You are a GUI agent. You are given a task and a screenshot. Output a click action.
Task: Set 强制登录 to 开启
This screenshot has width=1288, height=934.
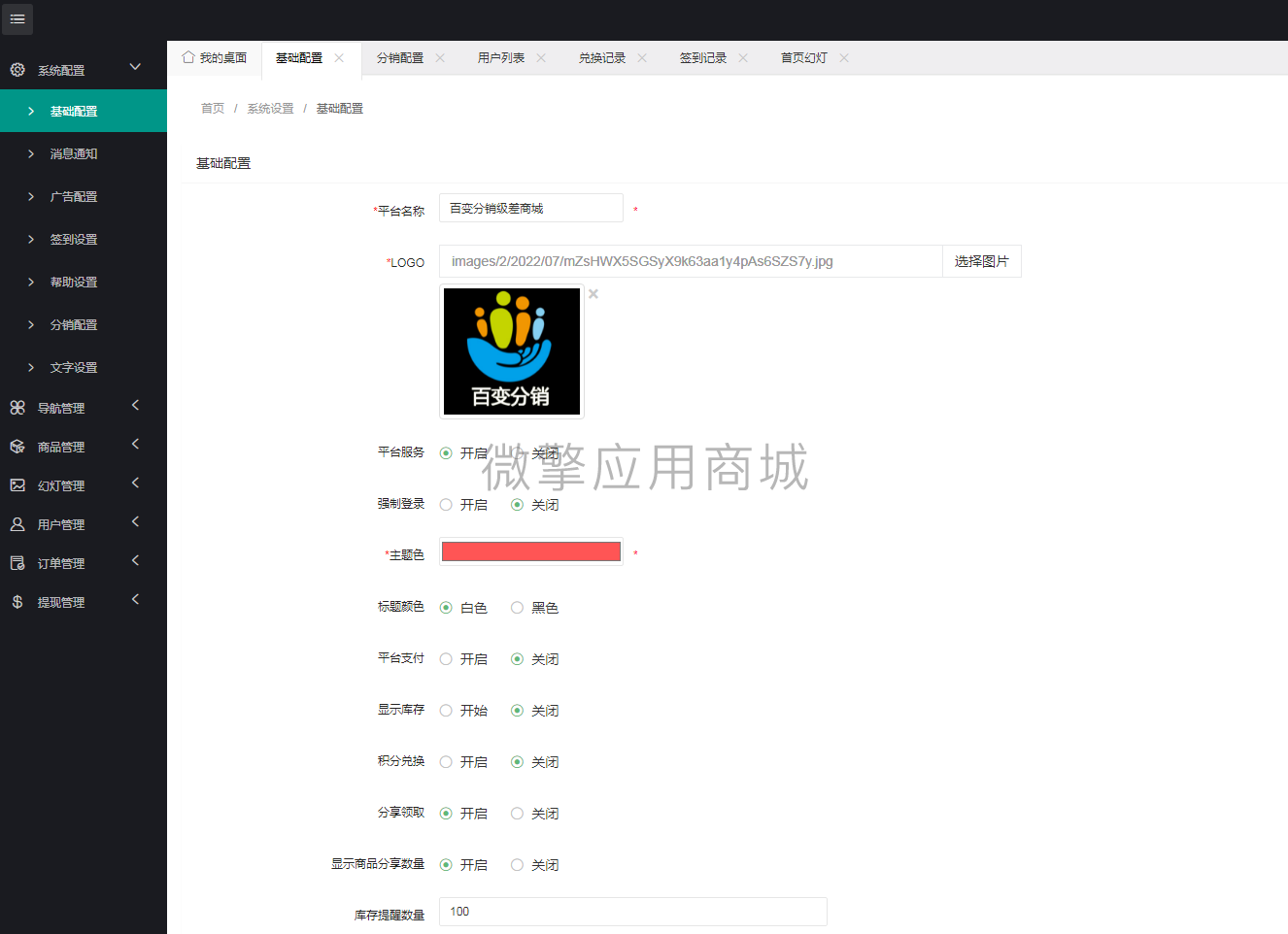coord(446,505)
